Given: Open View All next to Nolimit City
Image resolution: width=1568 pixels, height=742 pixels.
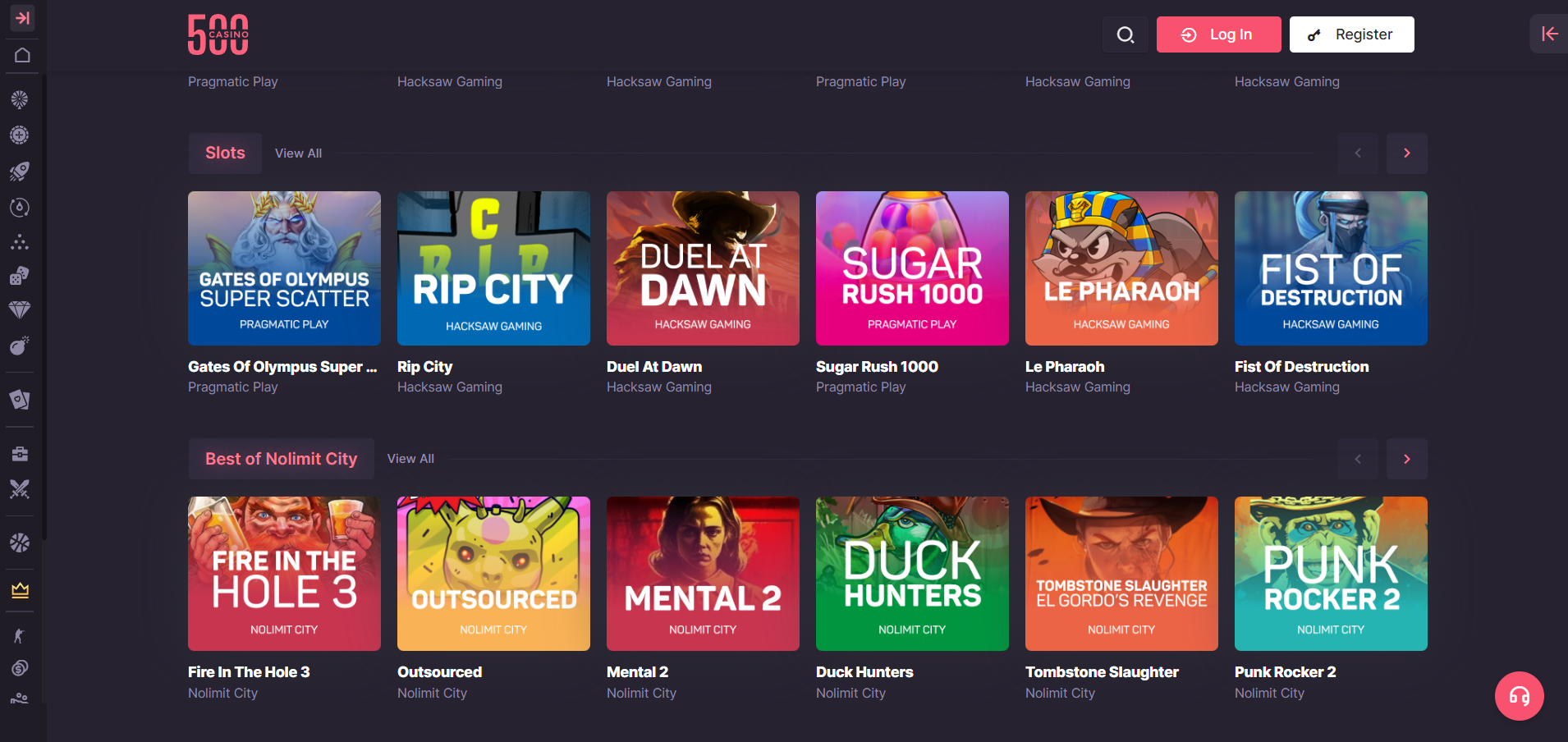Looking at the screenshot, I should tap(410, 459).
